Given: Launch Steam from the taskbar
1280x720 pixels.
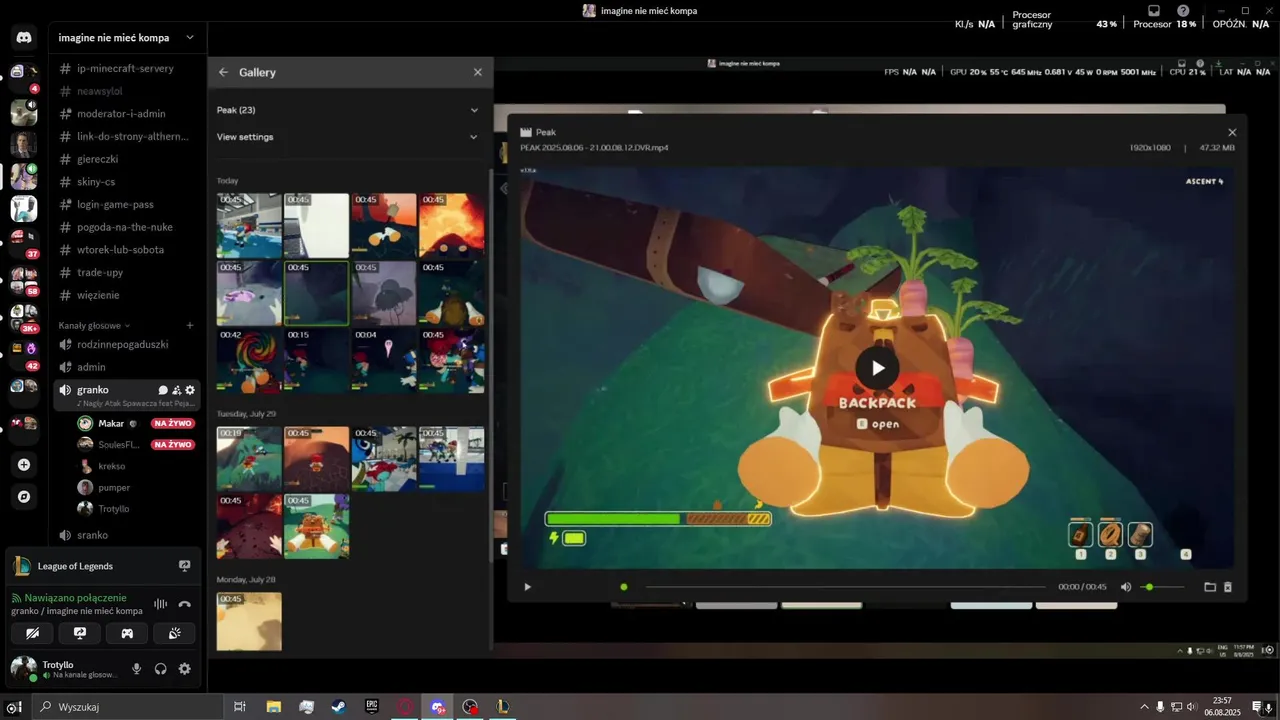Looking at the screenshot, I should (339, 707).
